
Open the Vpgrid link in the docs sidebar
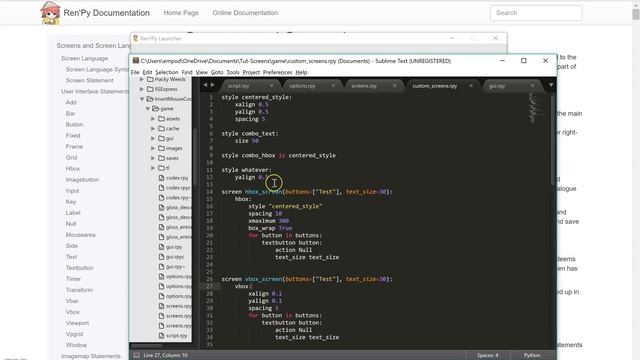tap(74, 334)
